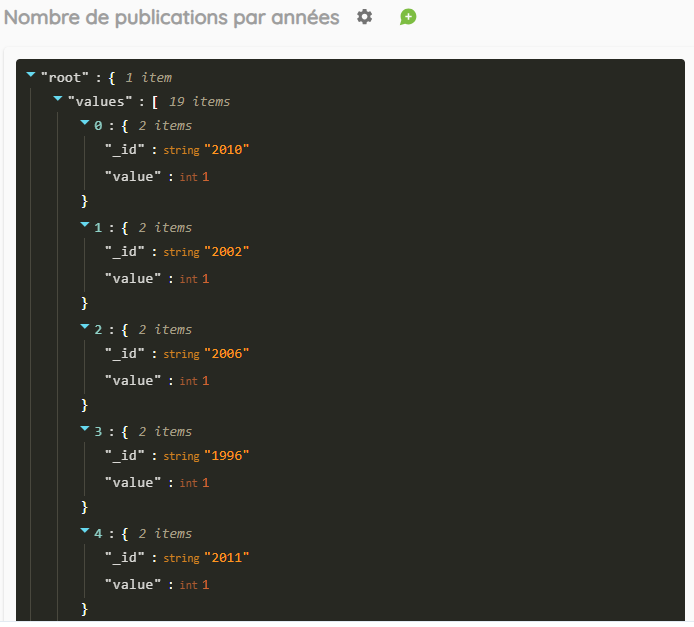Collapse item 3 of values
Screen dimensions: 694x627
pos(85,428)
